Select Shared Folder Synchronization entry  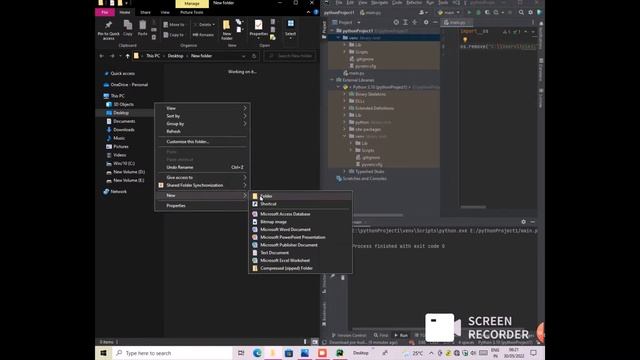tap(202, 185)
